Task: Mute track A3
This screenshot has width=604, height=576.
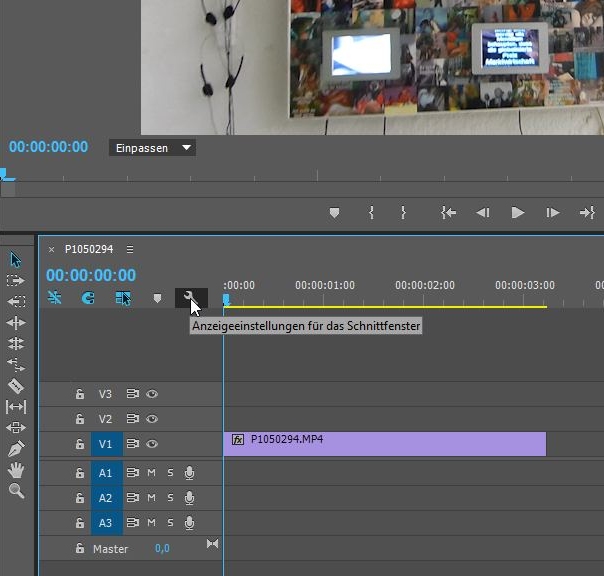Action: click(151, 523)
